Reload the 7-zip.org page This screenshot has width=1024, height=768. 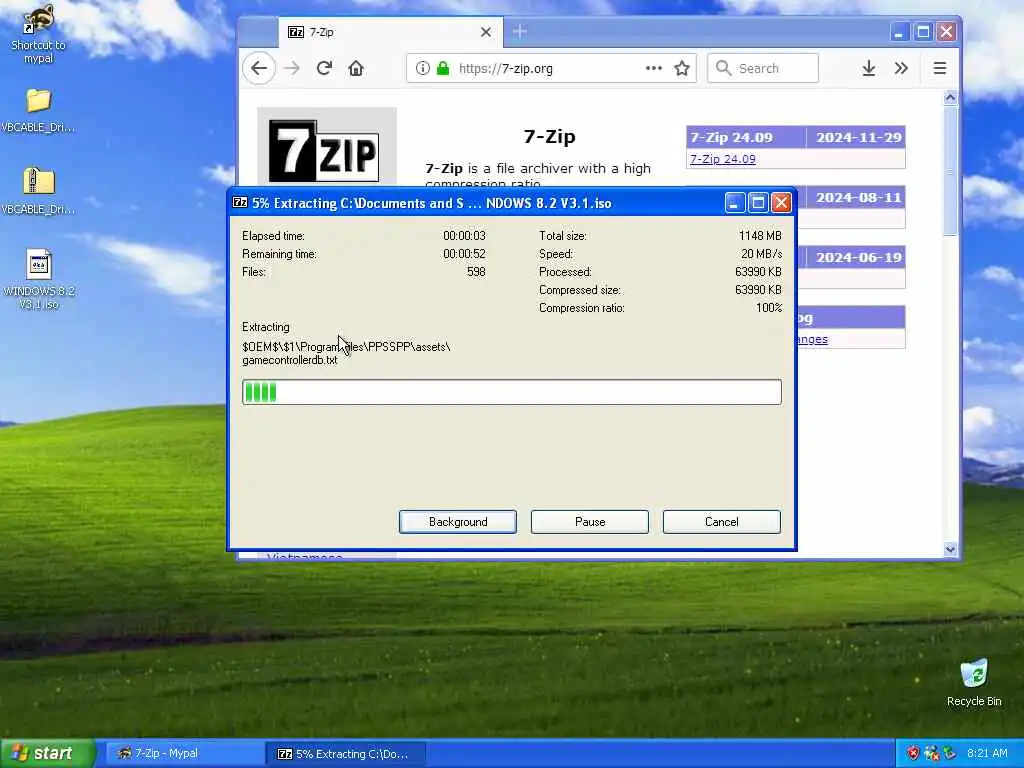(324, 68)
